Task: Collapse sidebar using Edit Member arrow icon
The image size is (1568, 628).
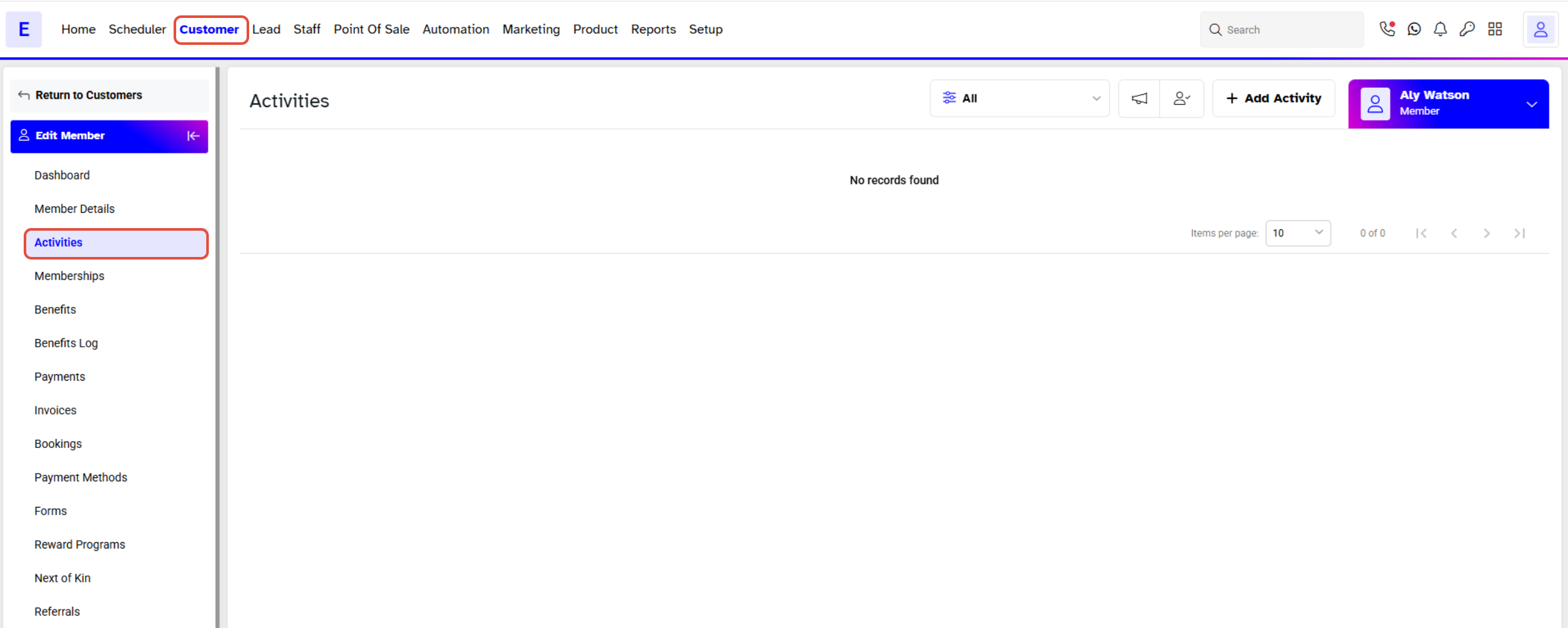Action: [x=193, y=136]
